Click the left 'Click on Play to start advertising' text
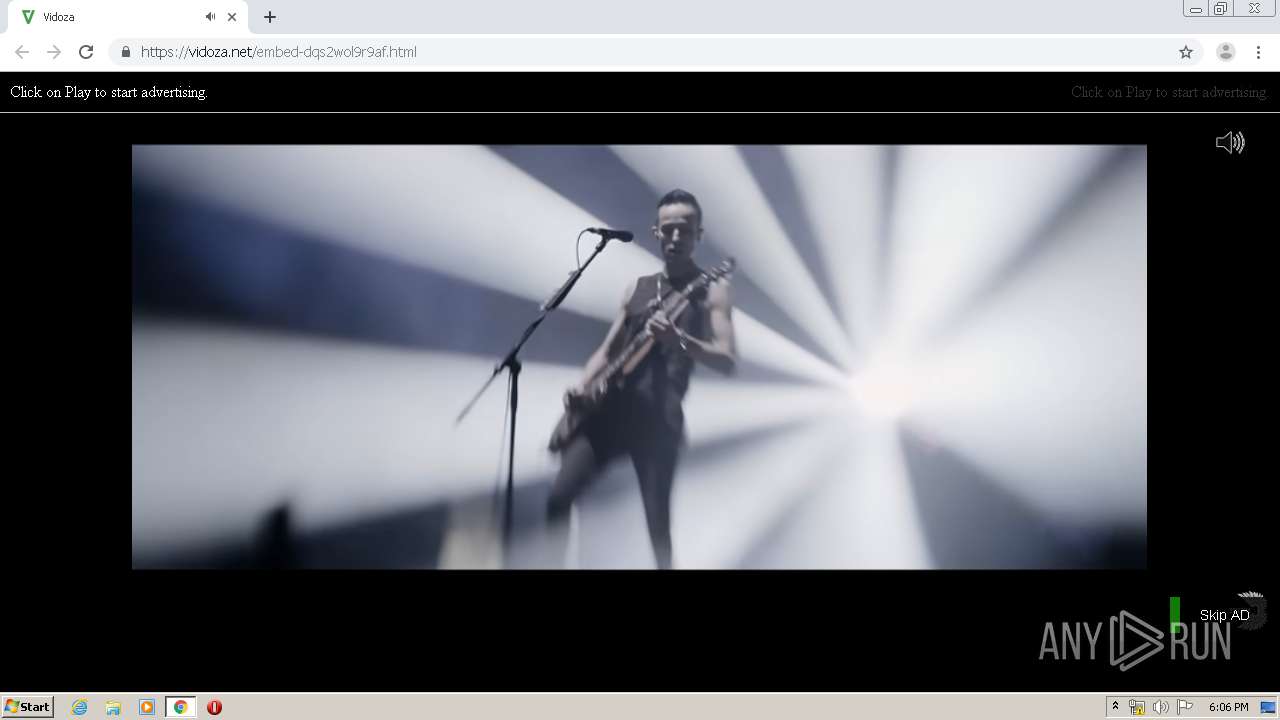 (109, 92)
